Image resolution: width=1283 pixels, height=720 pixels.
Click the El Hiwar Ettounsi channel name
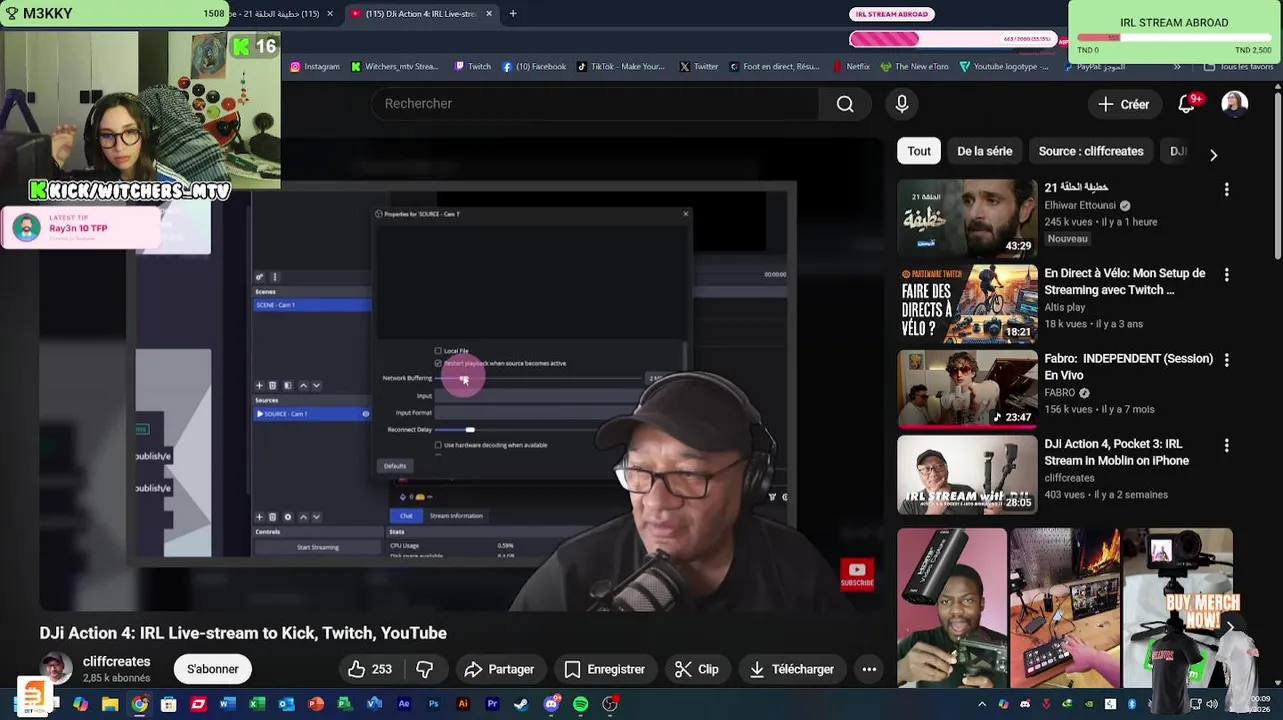(x=1080, y=205)
